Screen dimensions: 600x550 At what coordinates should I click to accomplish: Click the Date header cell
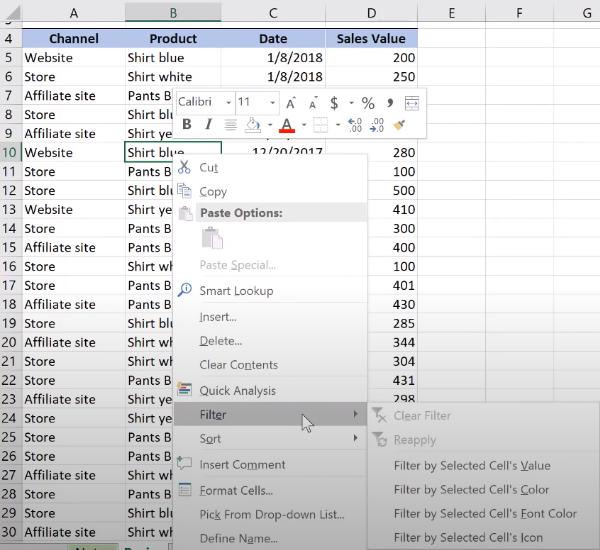pyautogui.click(x=273, y=39)
